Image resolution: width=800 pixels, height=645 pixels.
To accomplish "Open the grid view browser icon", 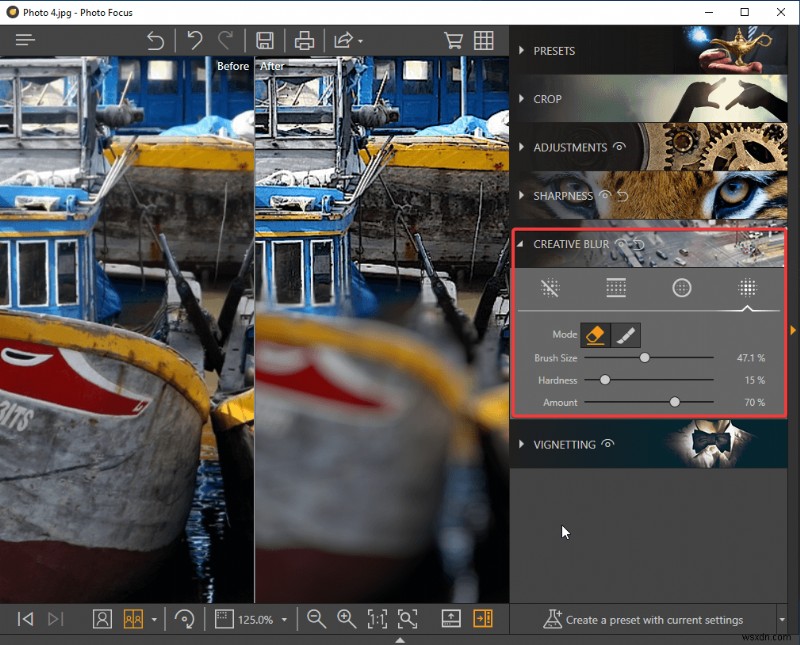I will tap(483, 40).
